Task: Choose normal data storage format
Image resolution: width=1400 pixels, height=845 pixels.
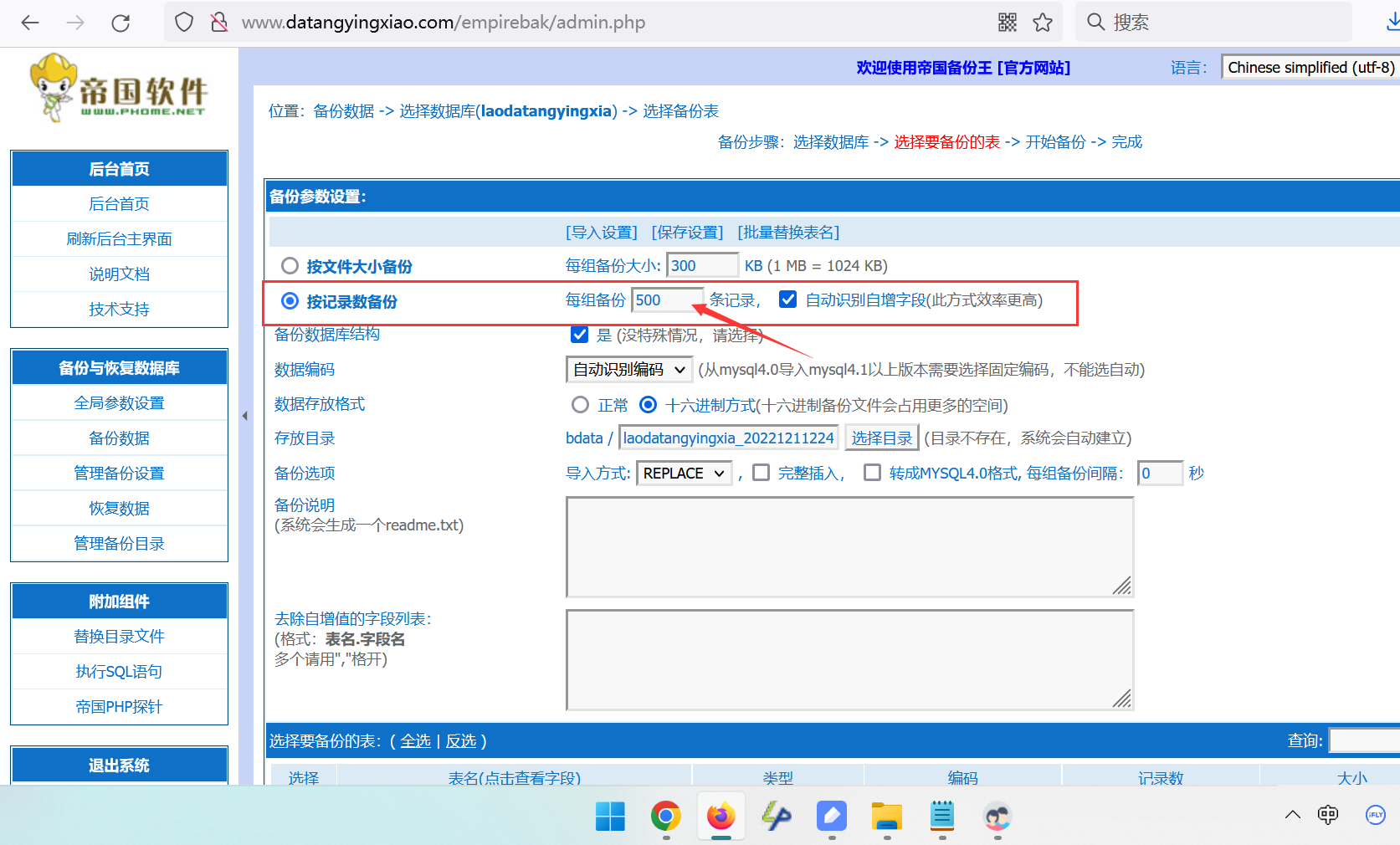Action: click(580, 405)
